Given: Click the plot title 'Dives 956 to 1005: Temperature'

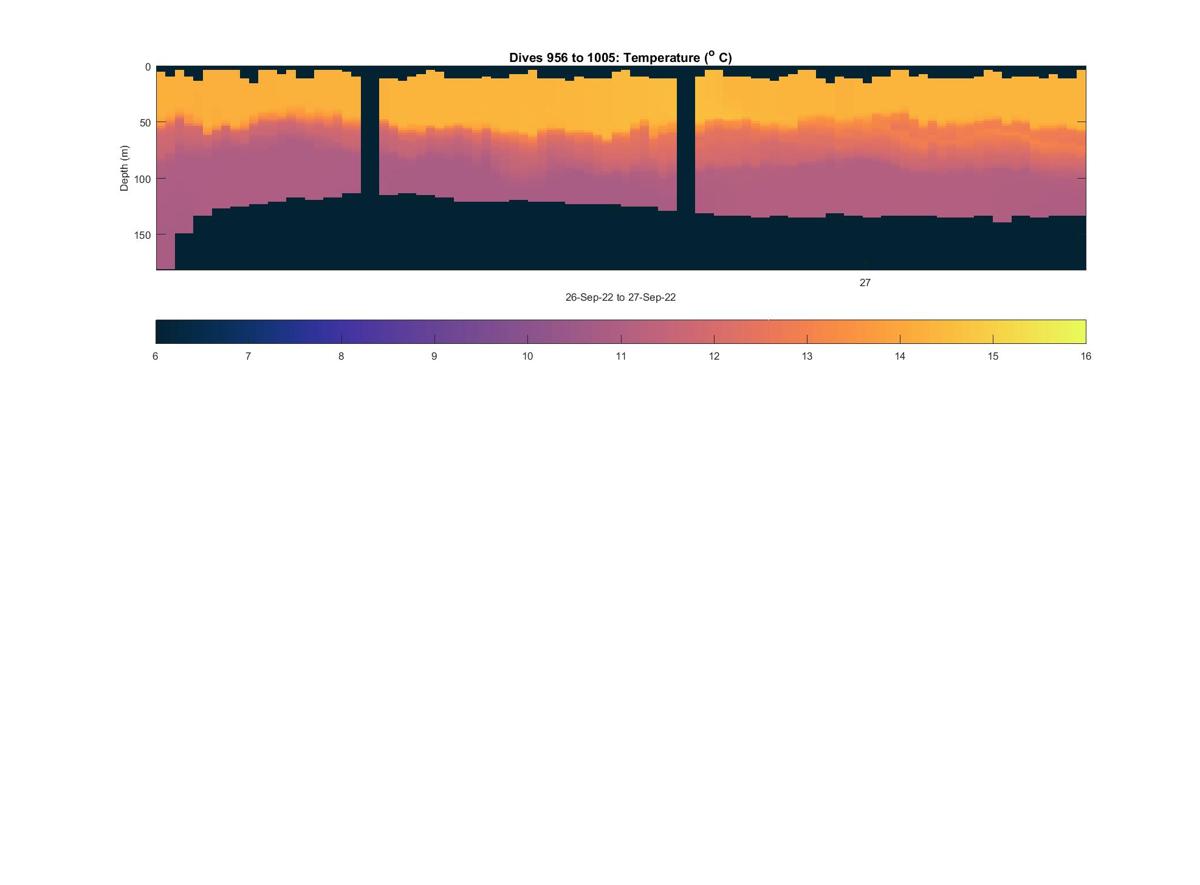Looking at the screenshot, I should [620, 57].
